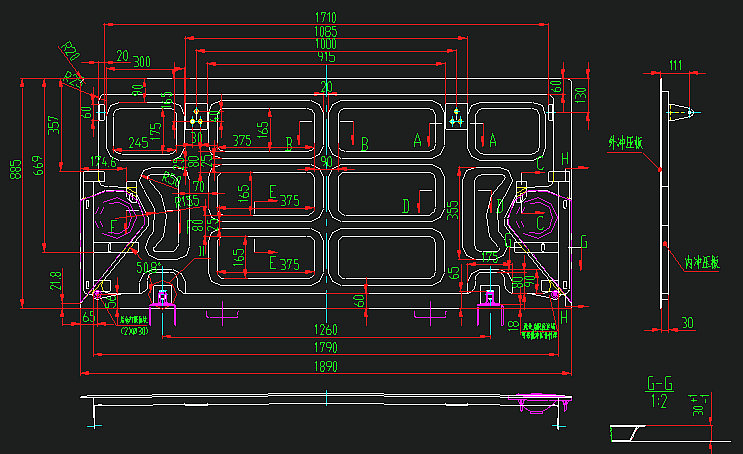Click the 1:2 scale label

click(x=659, y=401)
